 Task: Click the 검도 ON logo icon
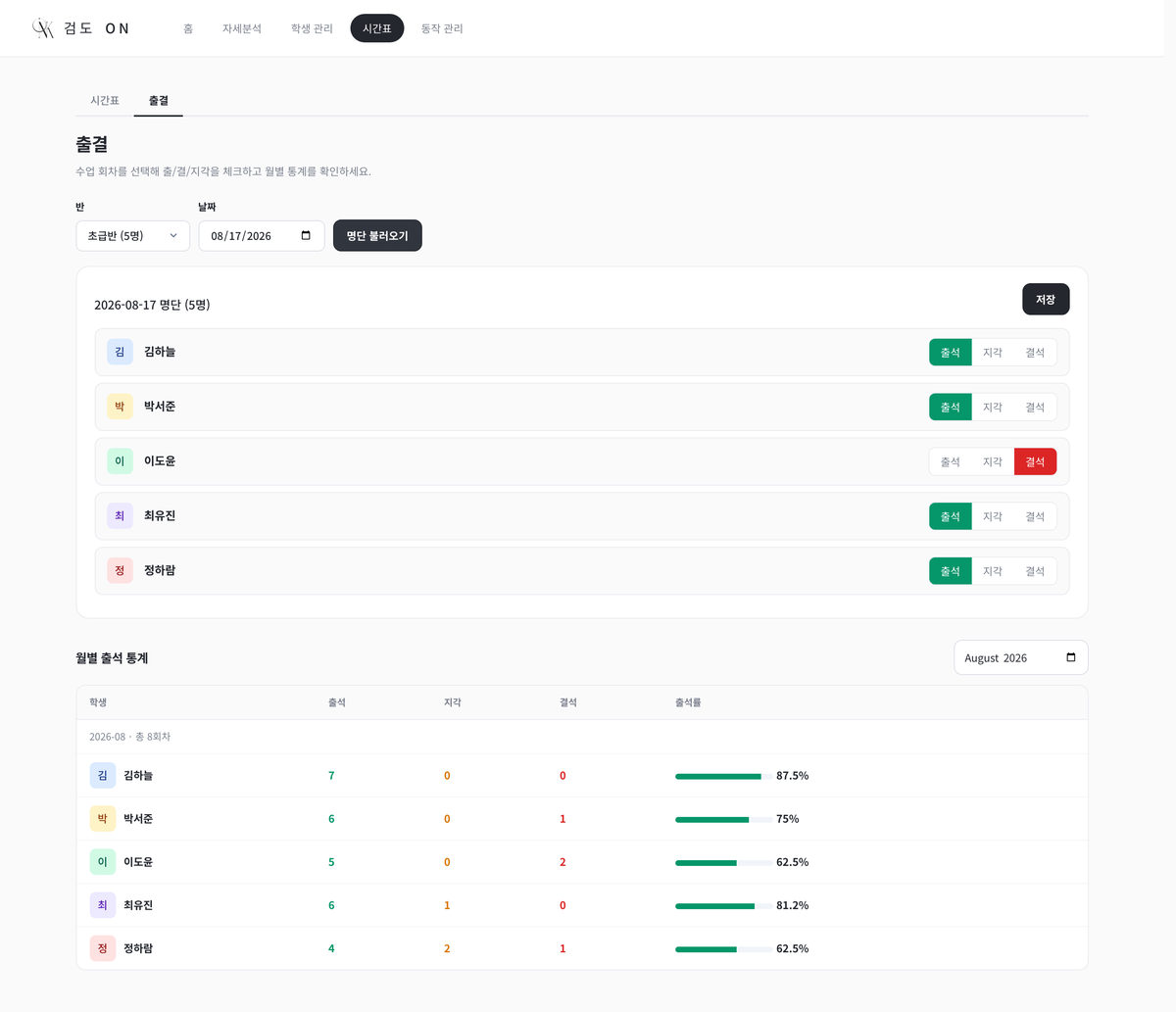(43, 28)
